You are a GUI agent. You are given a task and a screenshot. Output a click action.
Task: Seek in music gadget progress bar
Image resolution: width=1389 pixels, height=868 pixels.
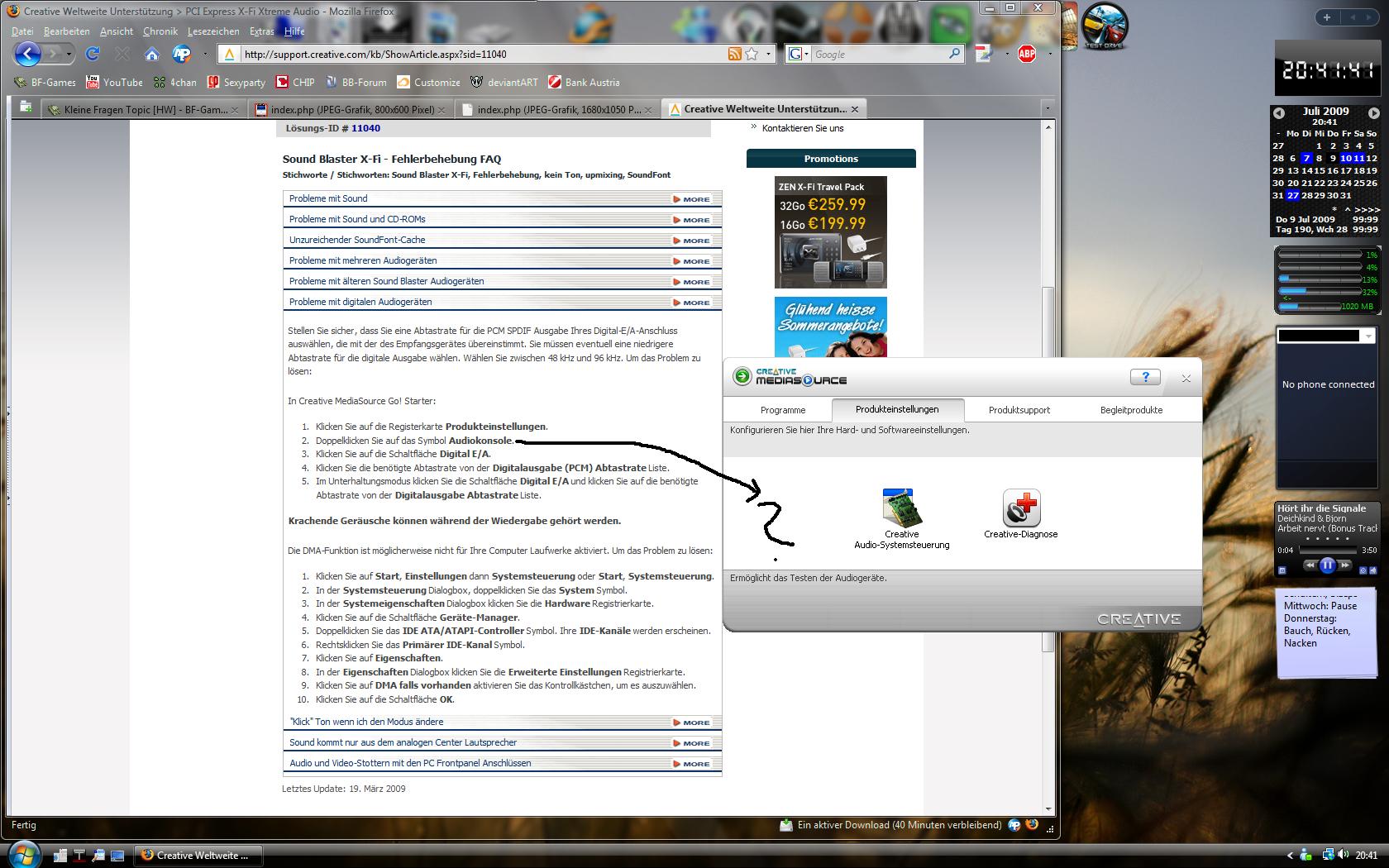click(x=1328, y=550)
